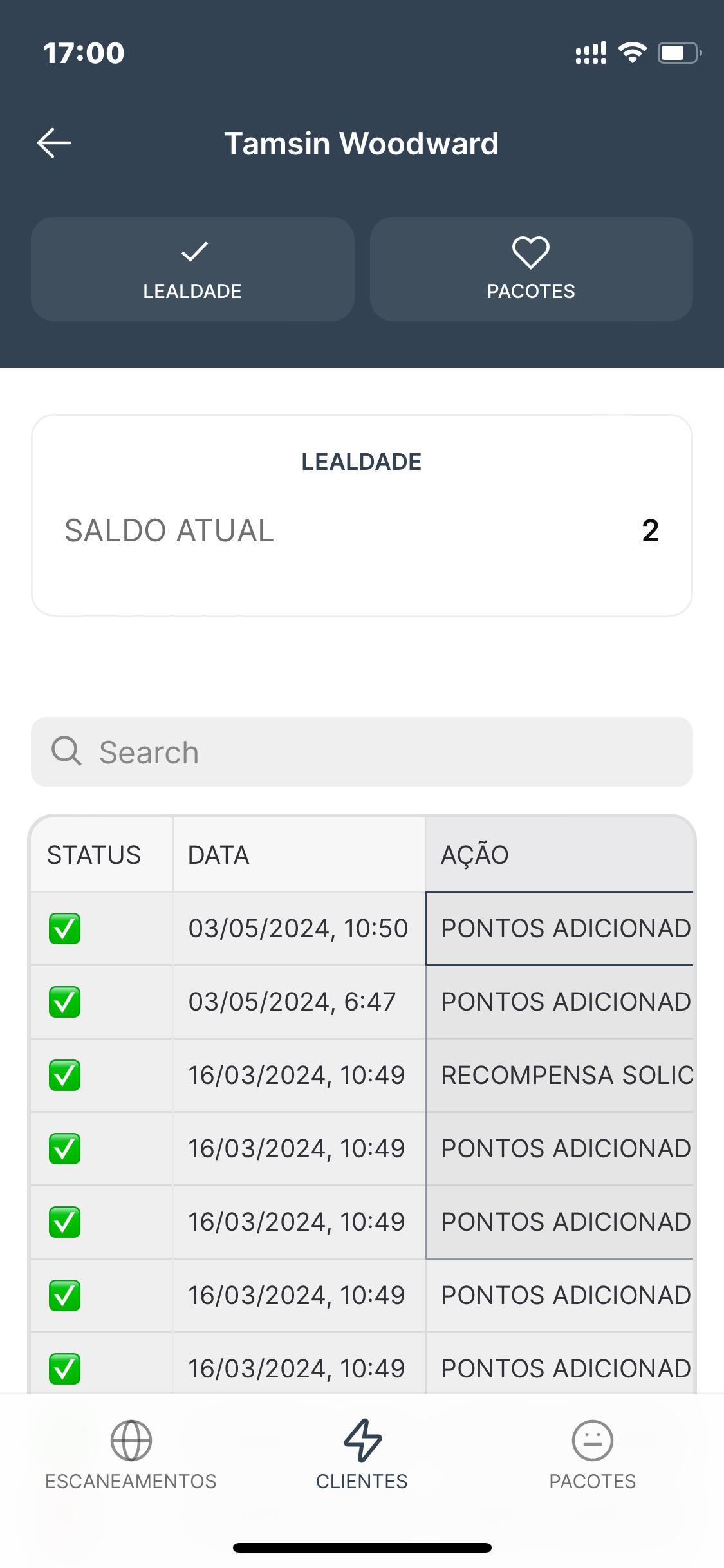Sort by the STATUS column header
The image size is (724, 1568).
[94, 855]
